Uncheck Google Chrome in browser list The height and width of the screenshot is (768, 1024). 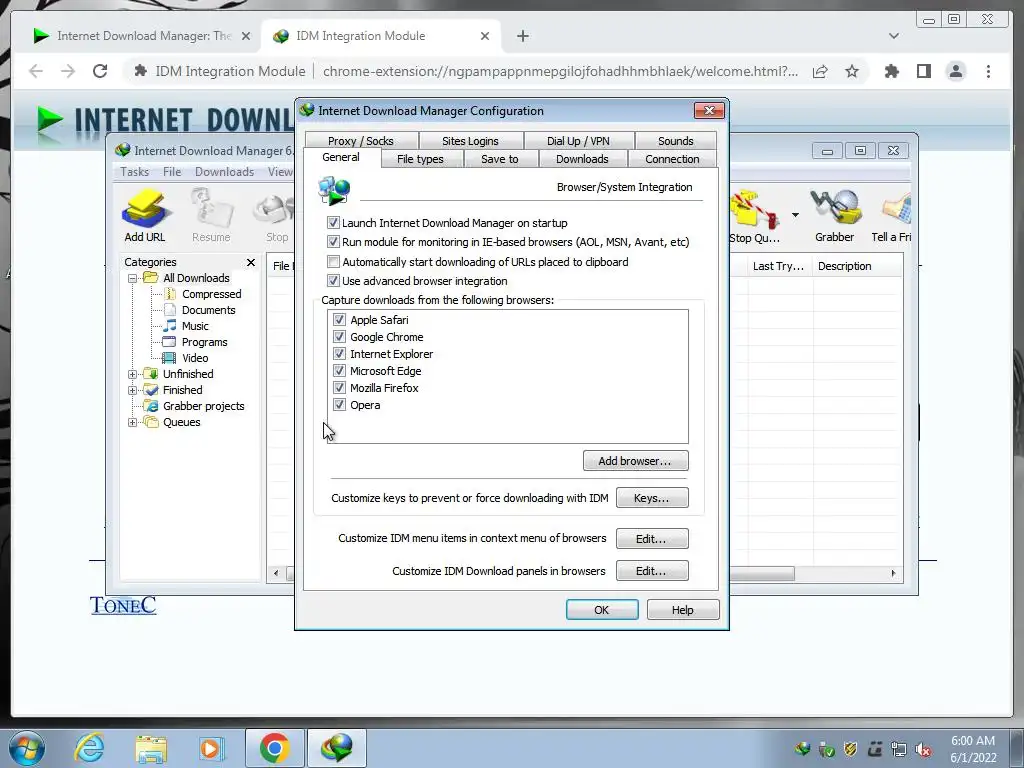point(339,336)
